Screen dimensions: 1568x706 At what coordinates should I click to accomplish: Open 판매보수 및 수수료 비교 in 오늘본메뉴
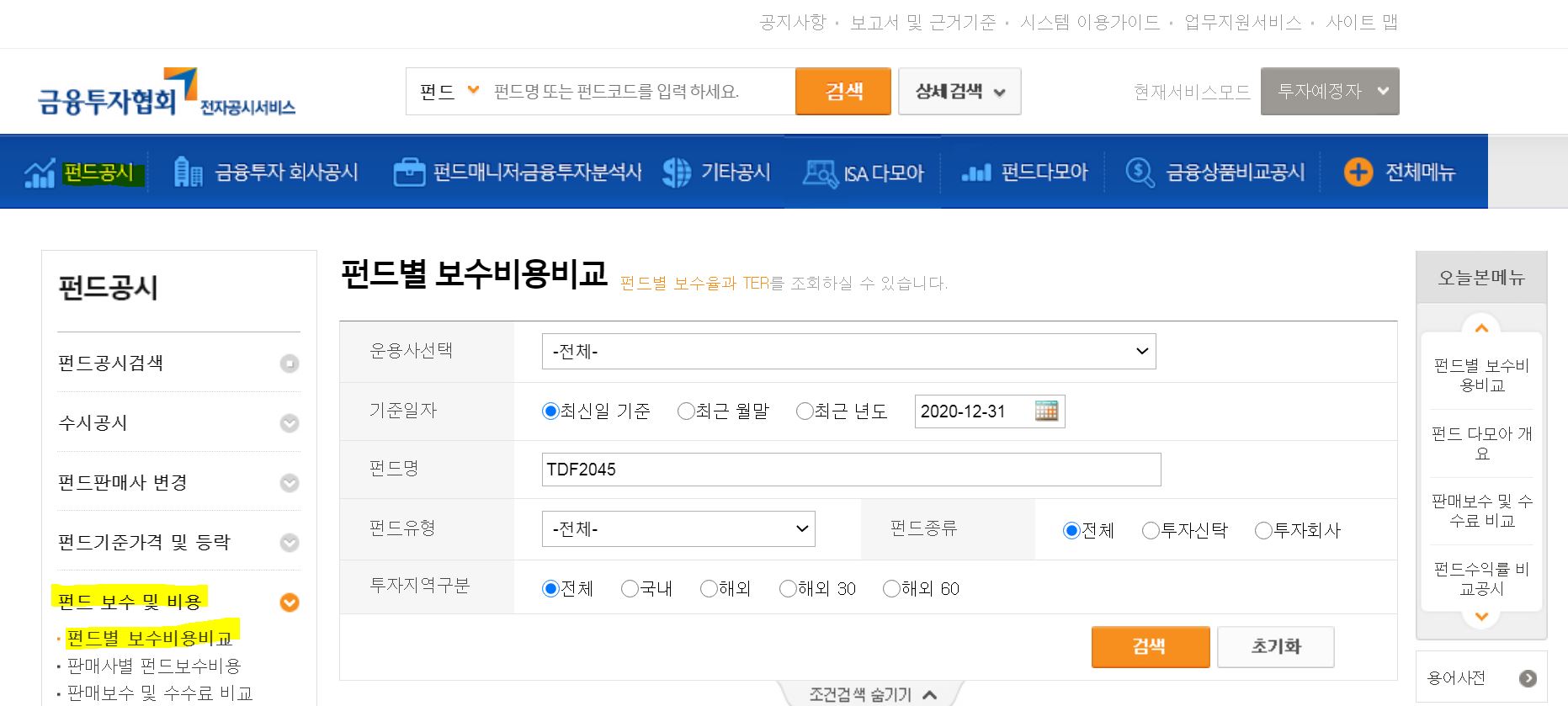tap(1481, 511)
